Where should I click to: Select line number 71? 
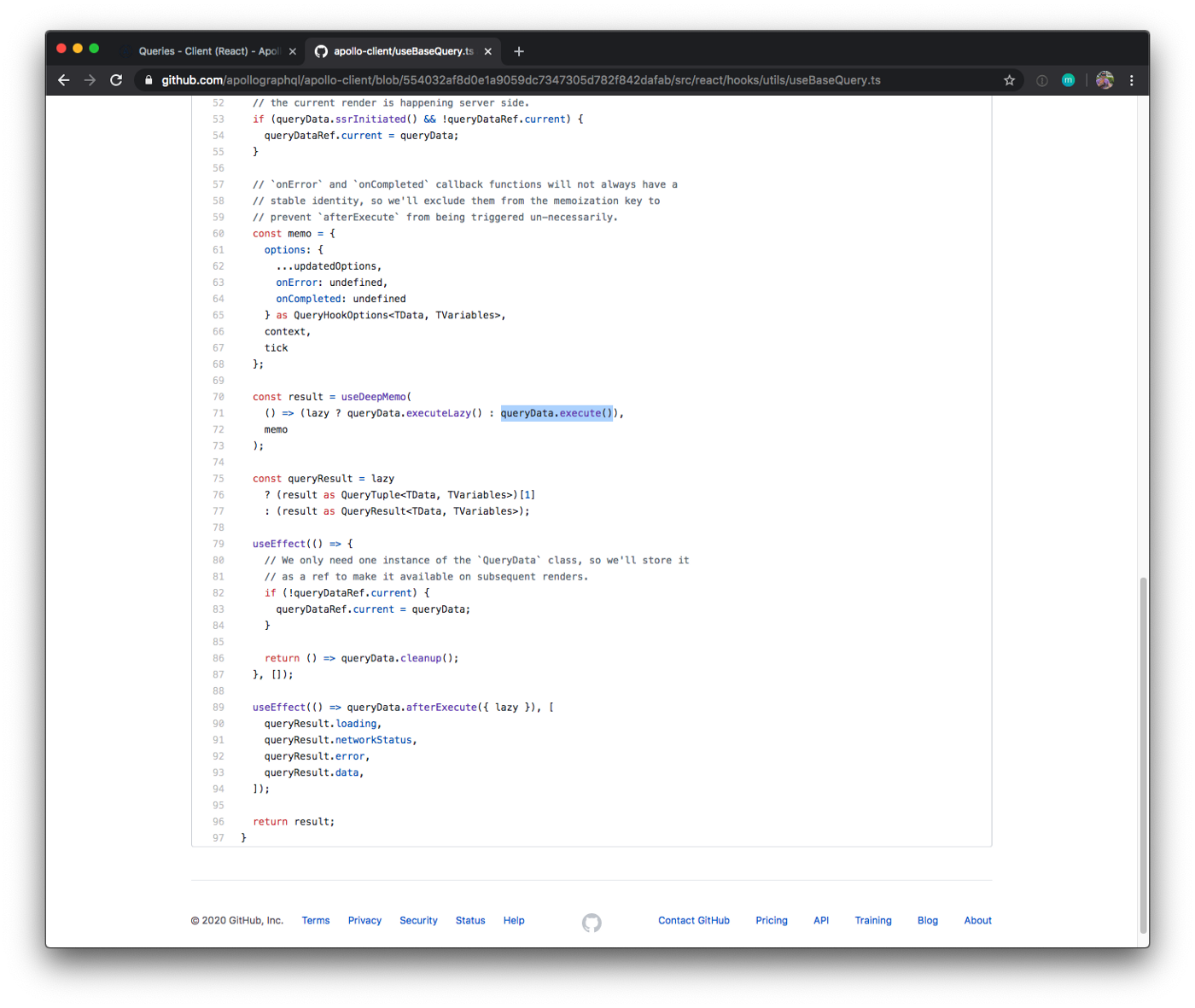point(219,413)
